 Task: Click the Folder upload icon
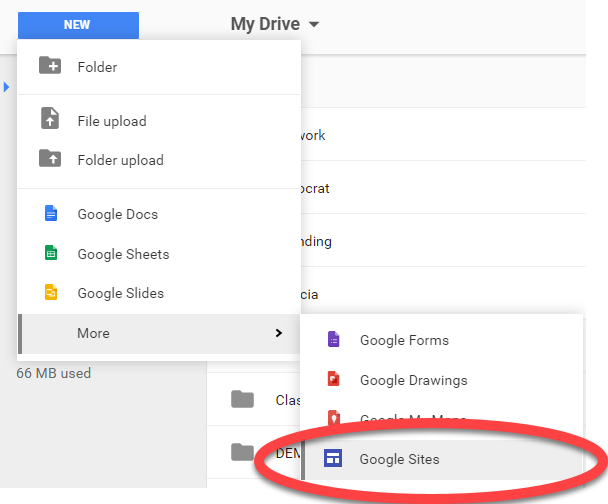point(49,159)
